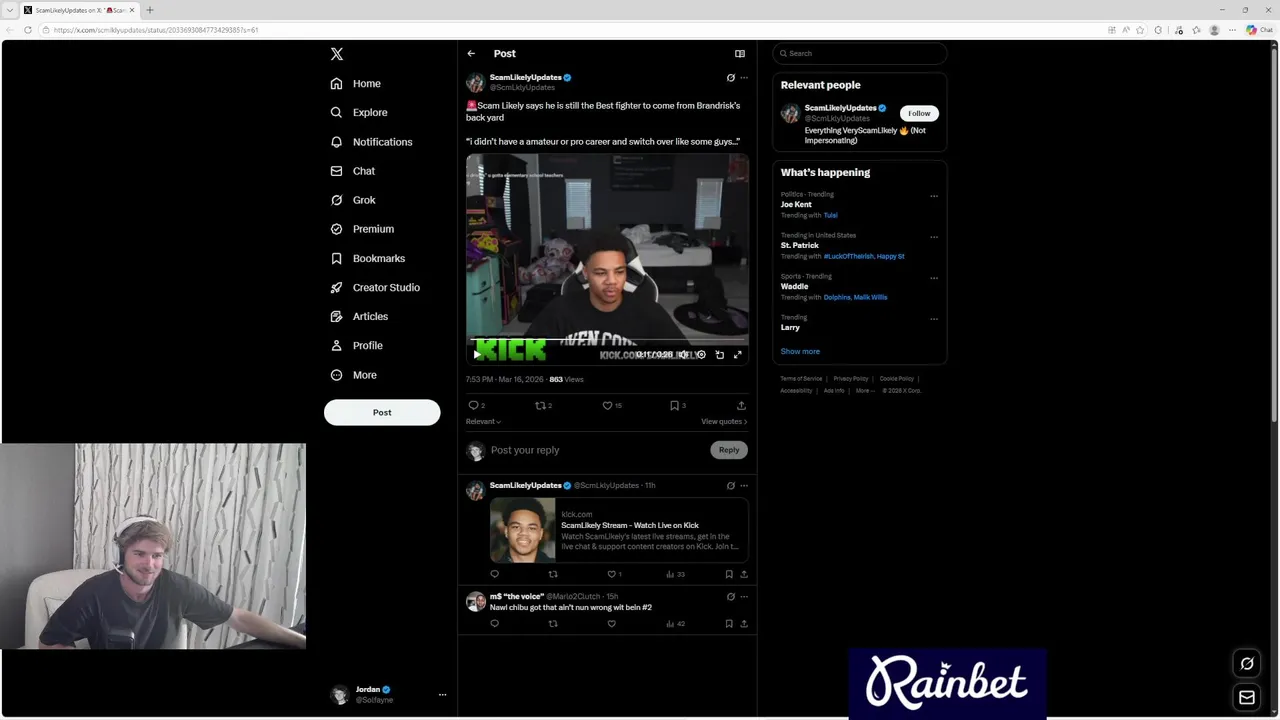Comment on the Mario2Clutch reply
This screenshot has width=1280, height=720.
click(494, 624)
